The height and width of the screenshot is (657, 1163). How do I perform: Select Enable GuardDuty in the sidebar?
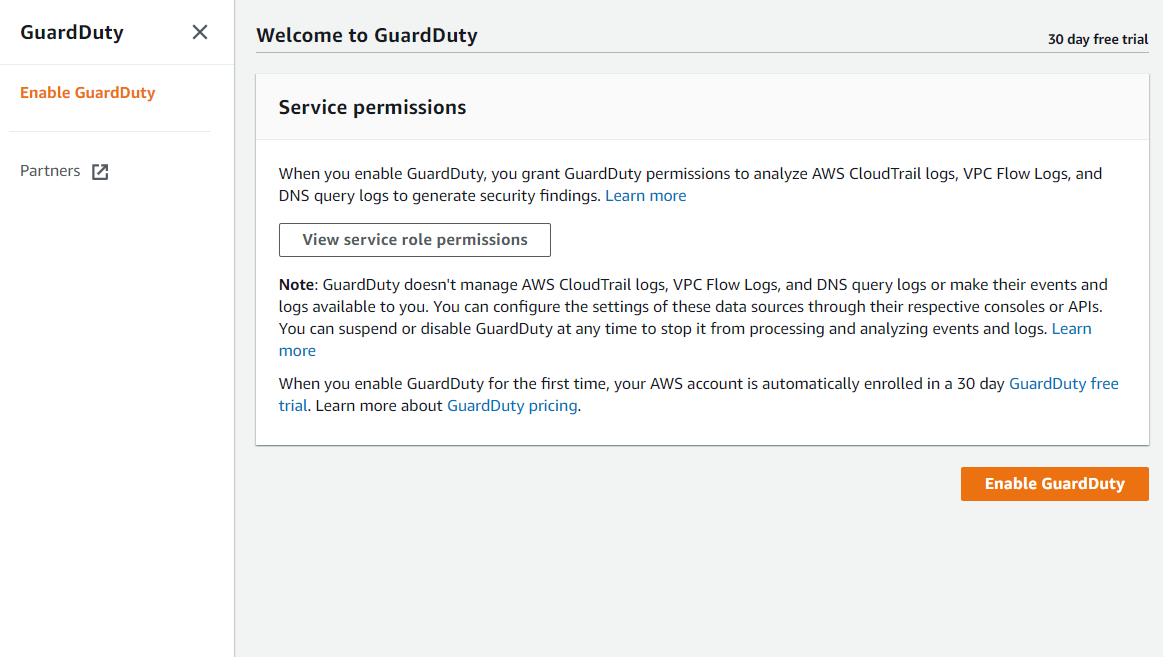88,93
